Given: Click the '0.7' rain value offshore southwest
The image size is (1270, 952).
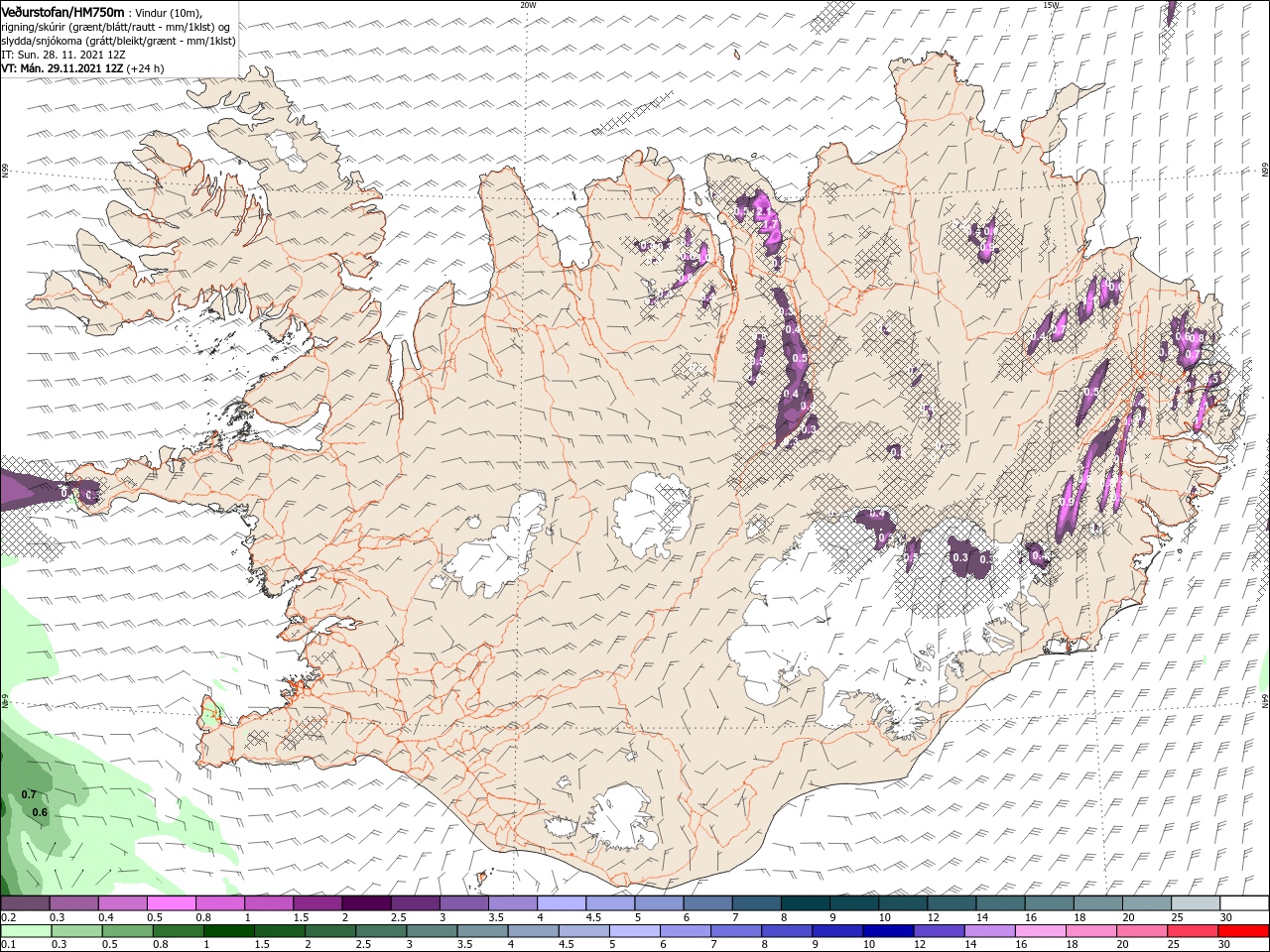Looking at the screenshot, I should [29, 794].
